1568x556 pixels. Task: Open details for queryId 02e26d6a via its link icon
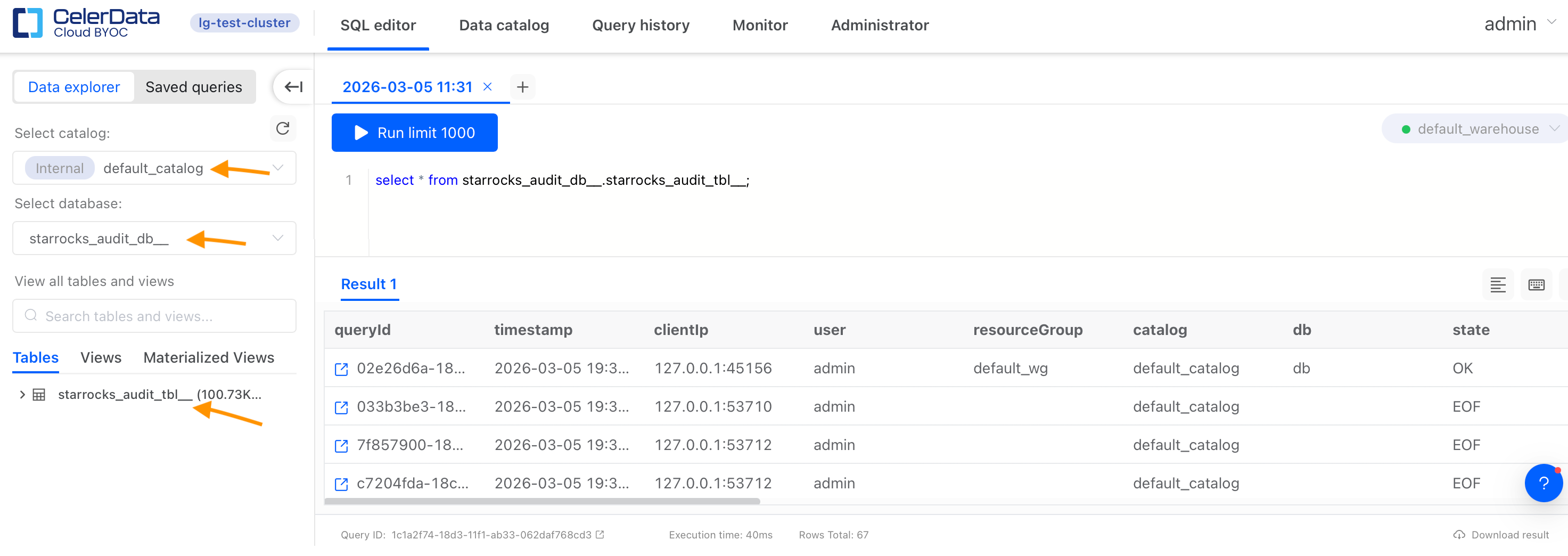pyautogui.click(x=341, y=369)
